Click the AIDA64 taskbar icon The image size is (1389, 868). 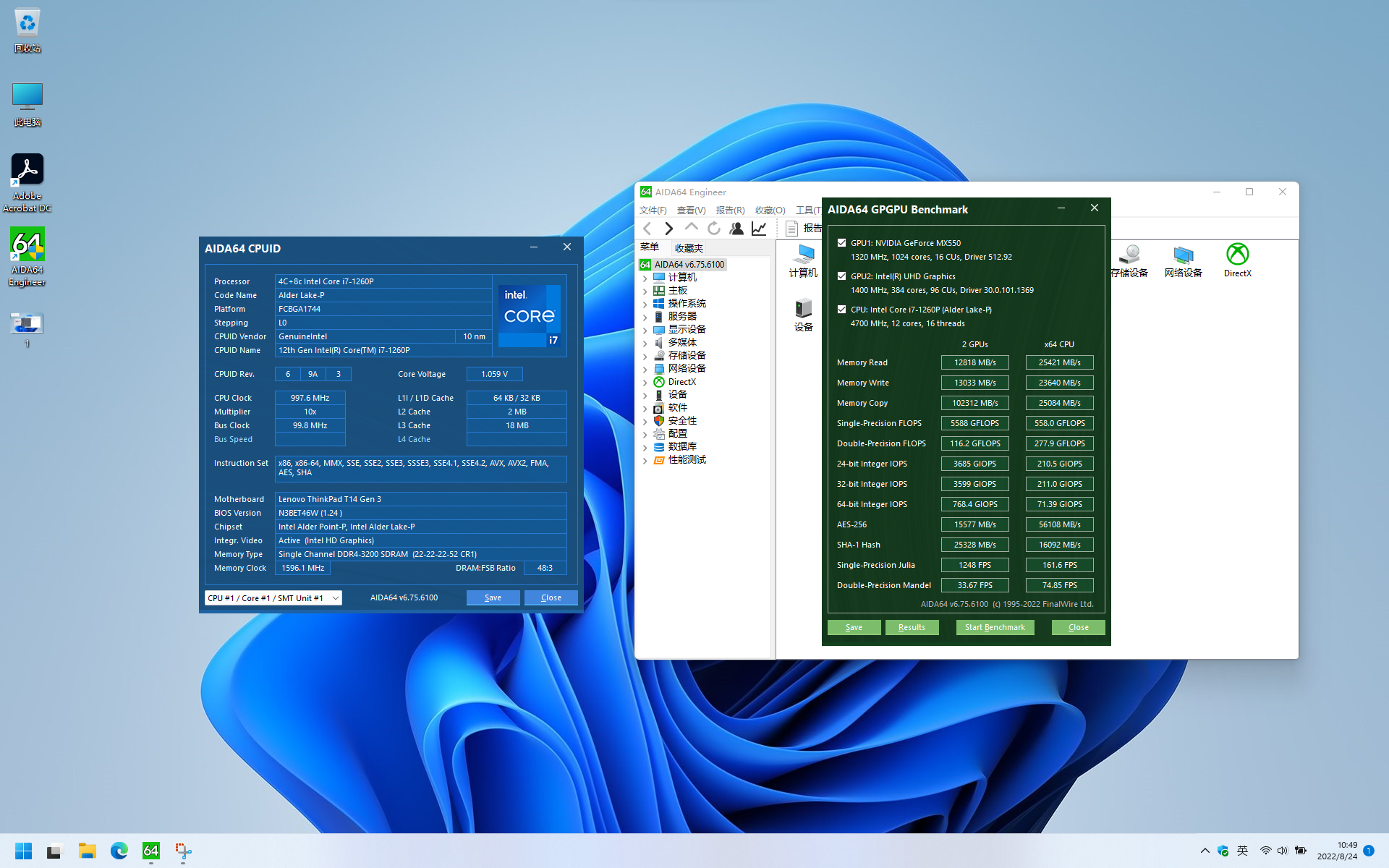pos(151,851)
